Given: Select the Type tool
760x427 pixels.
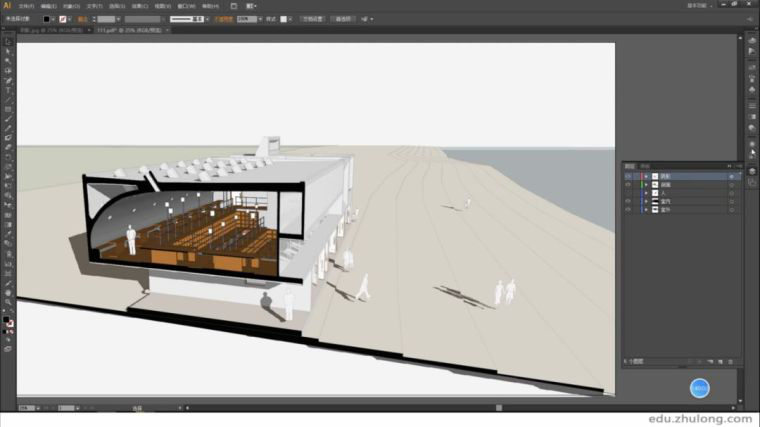Looking at the screenshot, I should (8, 91).
